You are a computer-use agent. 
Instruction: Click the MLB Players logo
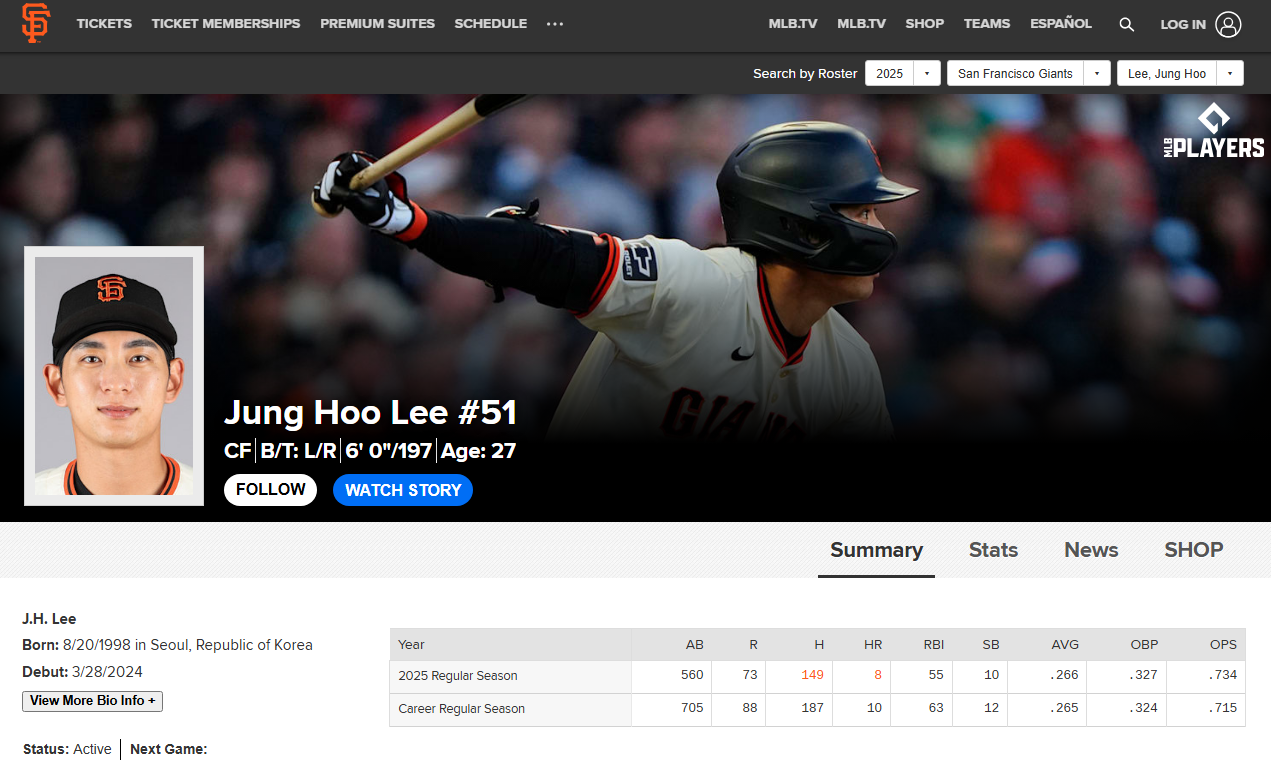point(1214,130)
